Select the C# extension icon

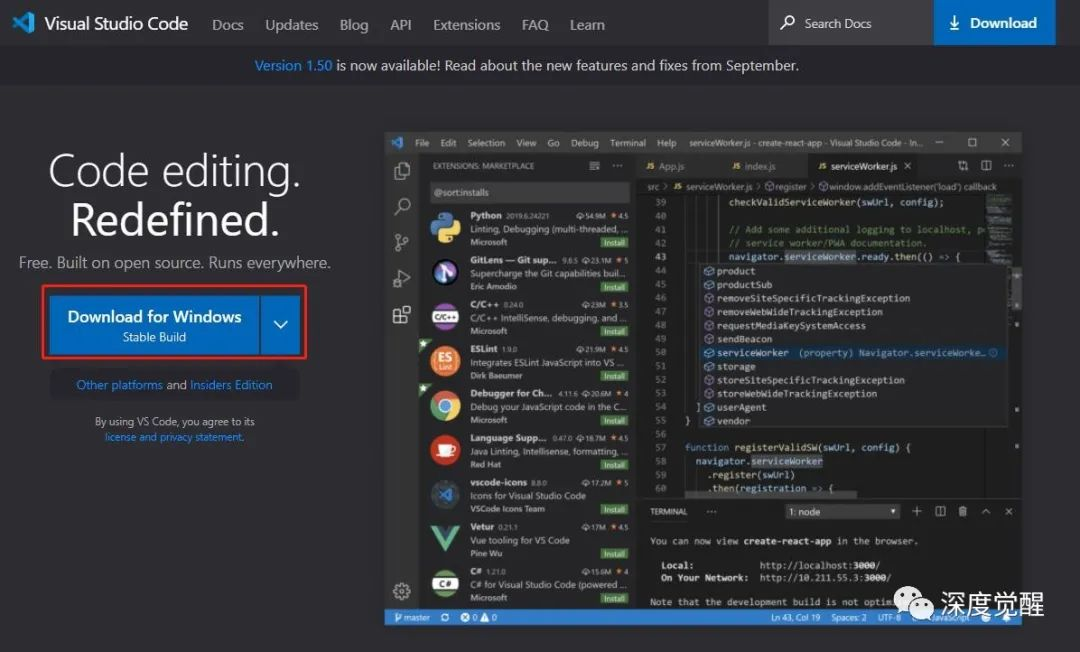click(445, 583)
